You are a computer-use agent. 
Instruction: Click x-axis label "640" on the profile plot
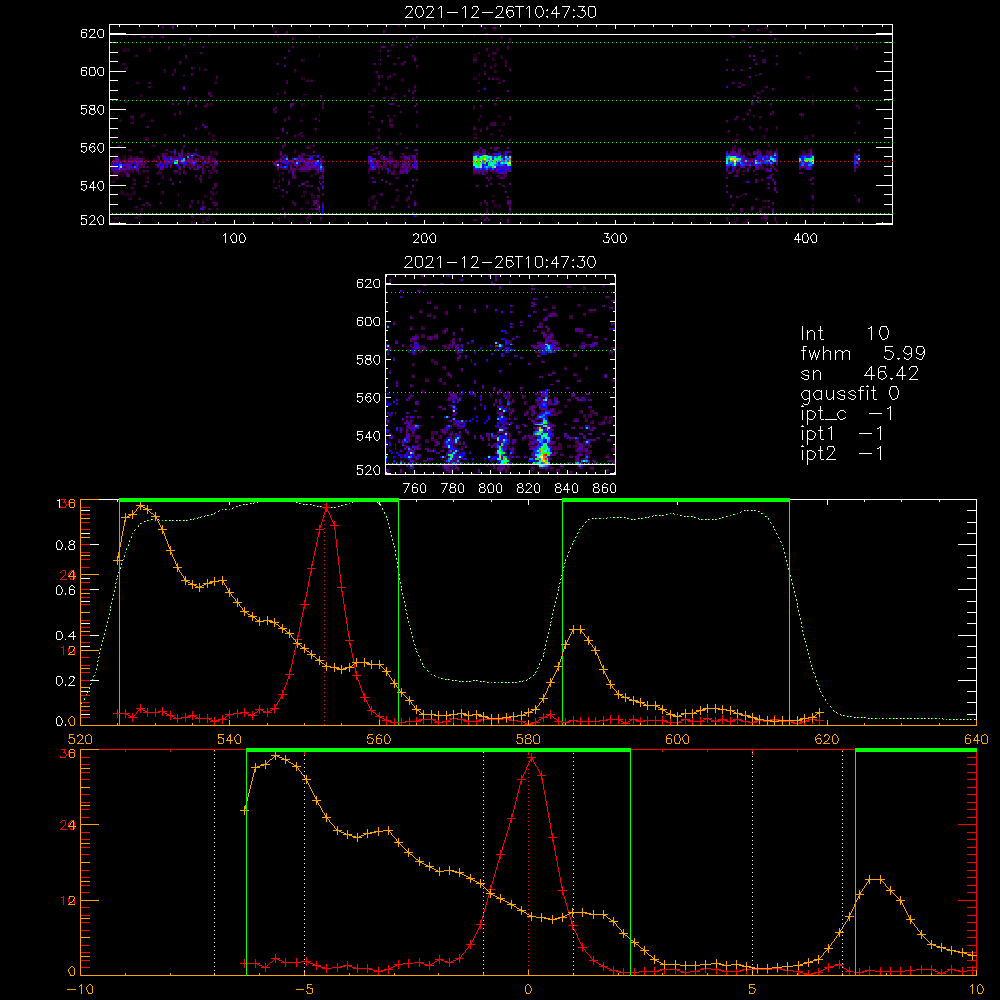(976, 739)
